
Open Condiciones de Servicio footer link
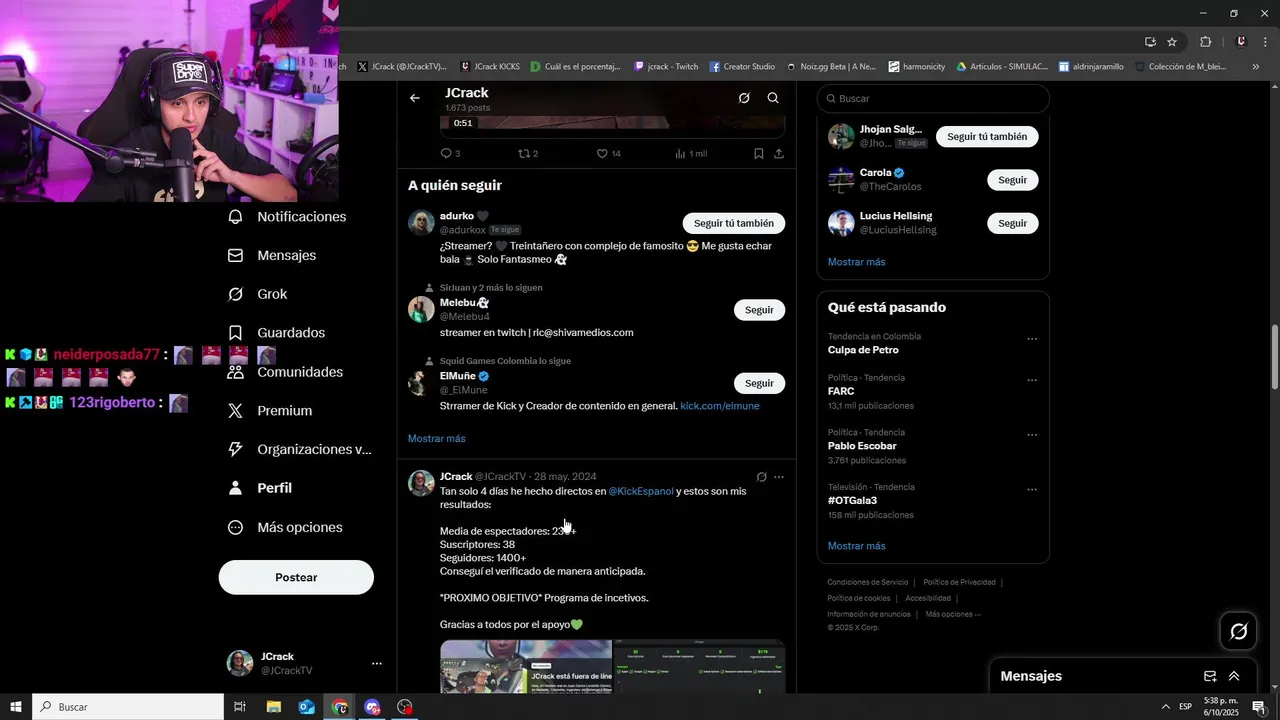(x=868, y=582)
